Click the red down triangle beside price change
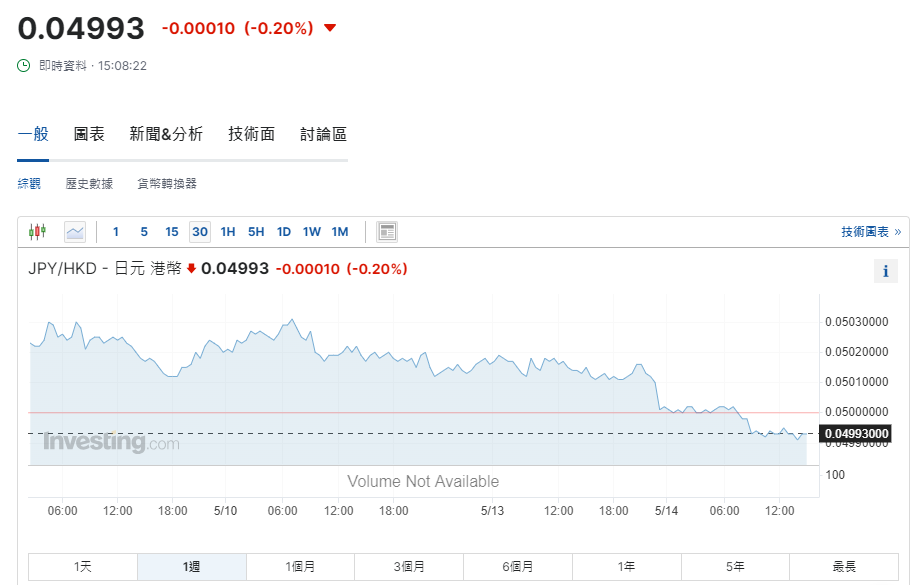 (330, 28)
